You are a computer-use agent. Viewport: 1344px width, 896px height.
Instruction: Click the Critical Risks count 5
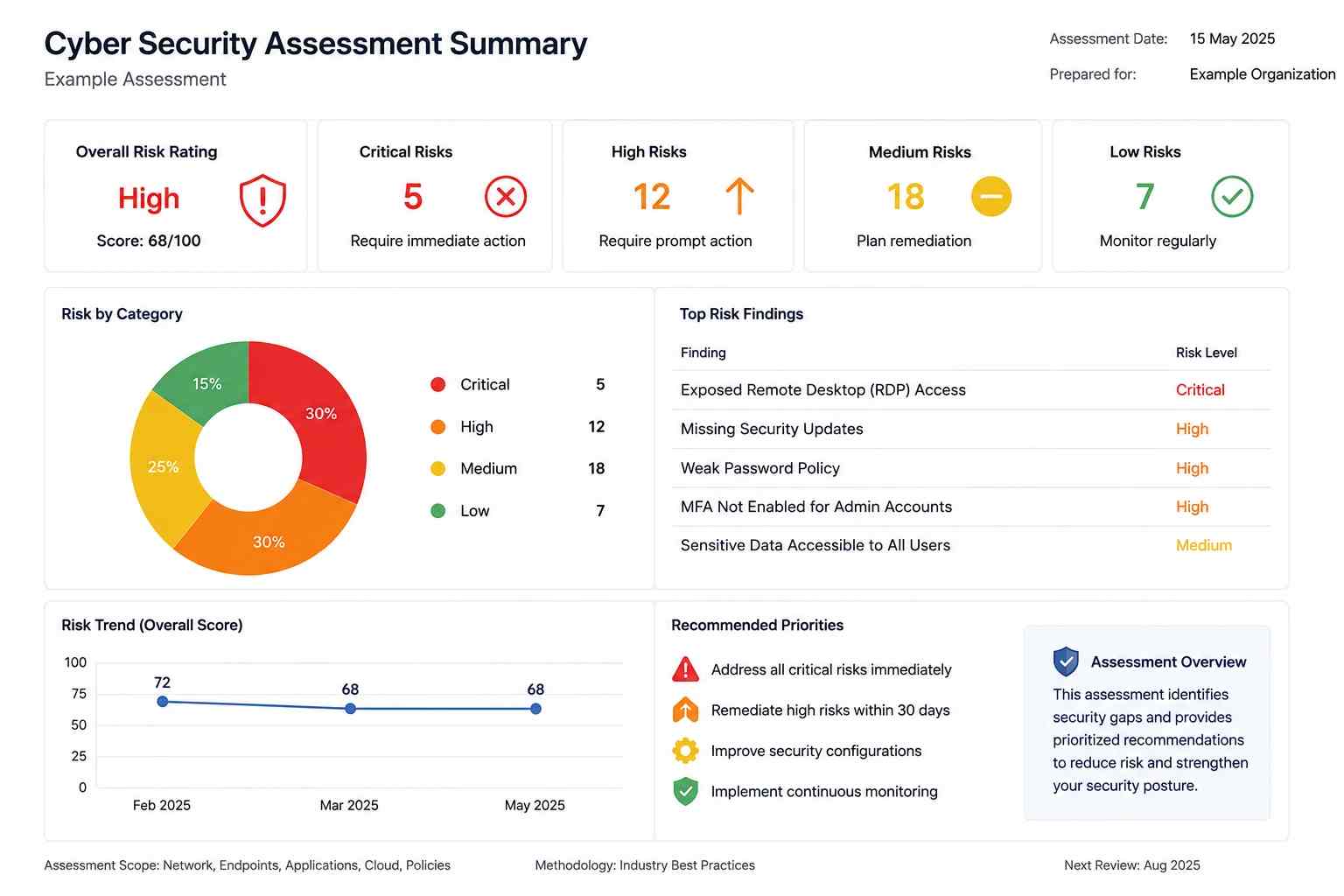[x=413, y=197]
